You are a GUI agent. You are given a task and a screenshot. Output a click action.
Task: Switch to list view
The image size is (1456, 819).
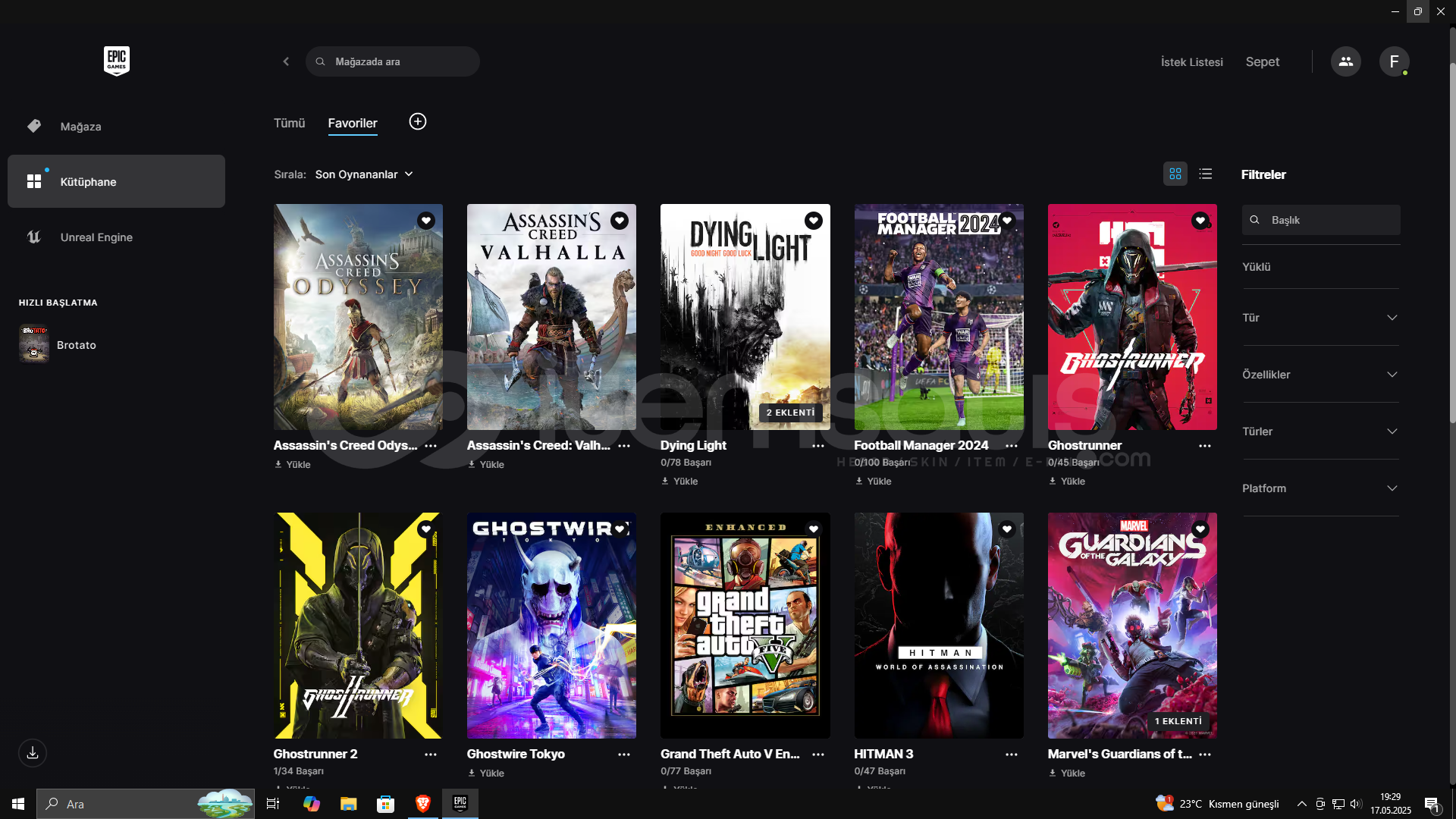(x=1206, y=174)
